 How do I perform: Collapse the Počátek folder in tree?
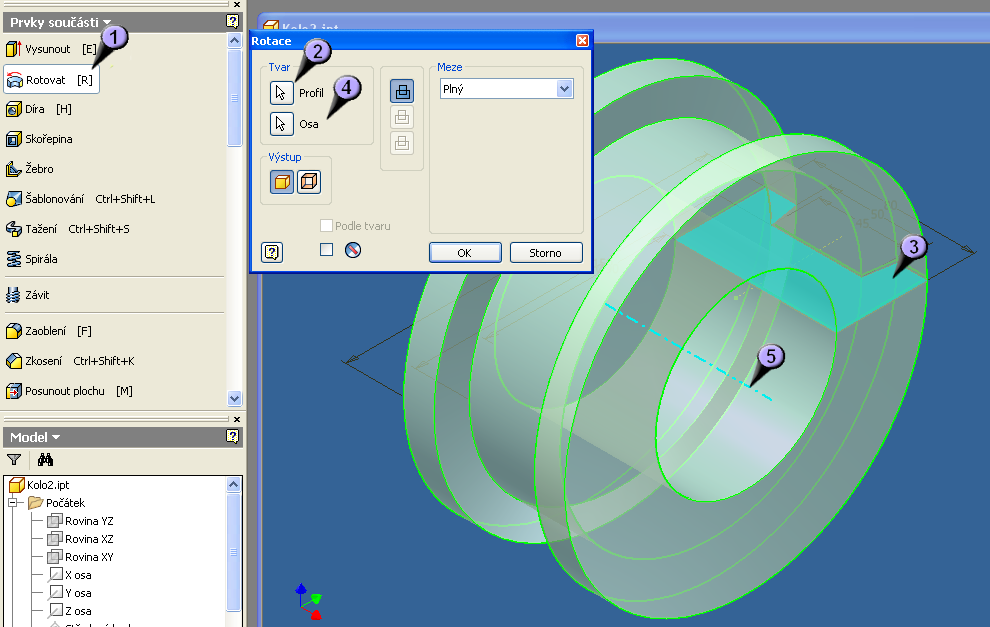pyautogui.click(x=14, y=502)
